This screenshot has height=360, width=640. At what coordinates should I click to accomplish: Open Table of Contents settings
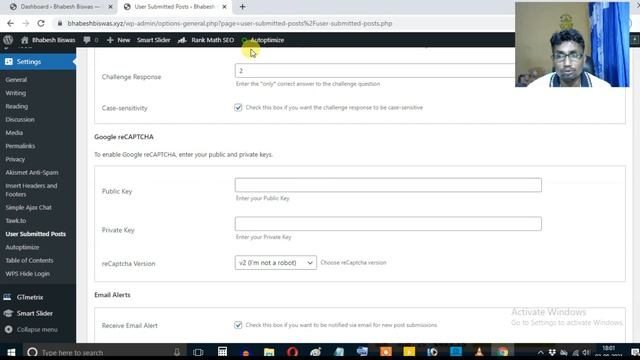tap(29, 260)
